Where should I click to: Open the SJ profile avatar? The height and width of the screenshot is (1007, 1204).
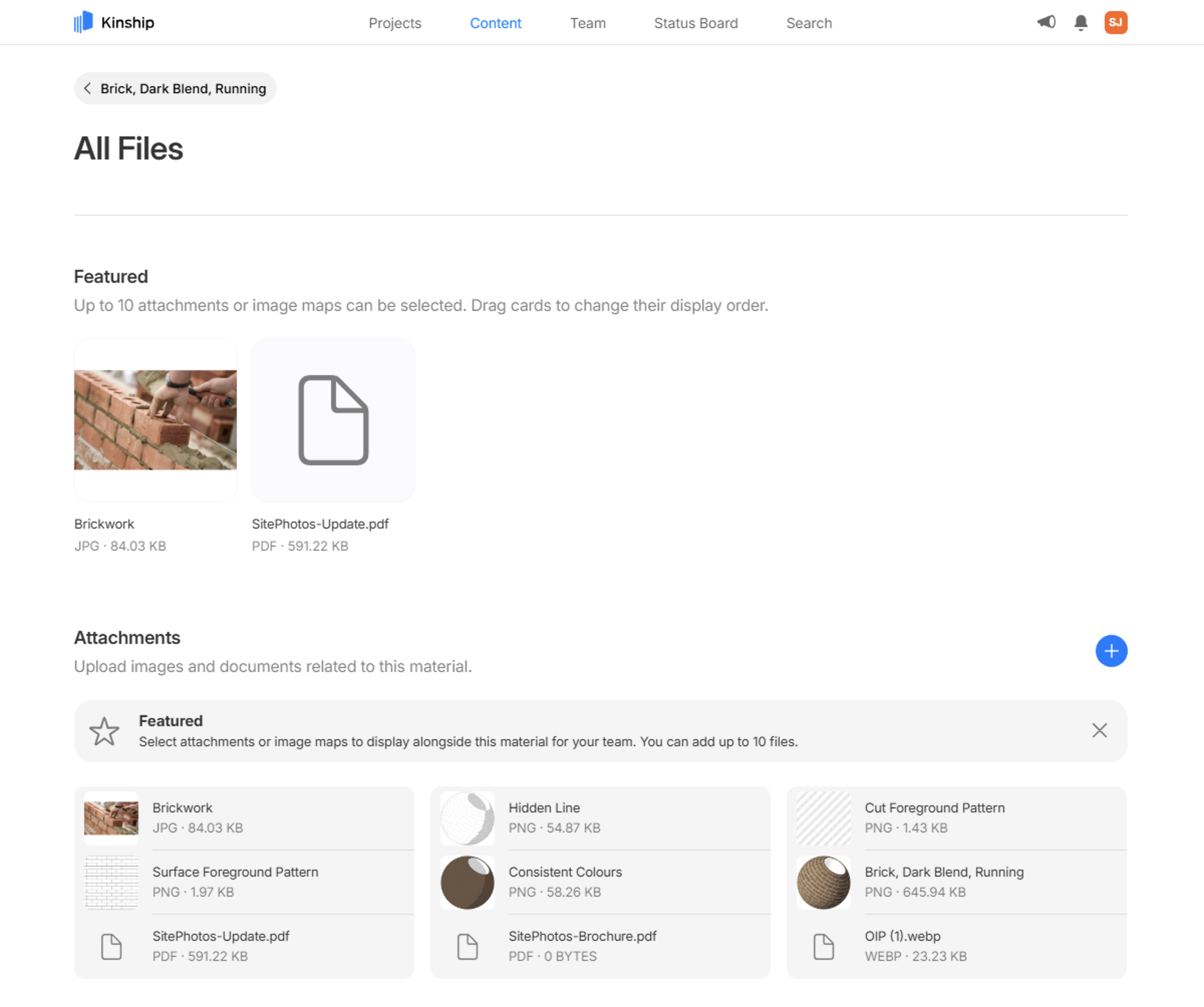[x=1115, y=23]
